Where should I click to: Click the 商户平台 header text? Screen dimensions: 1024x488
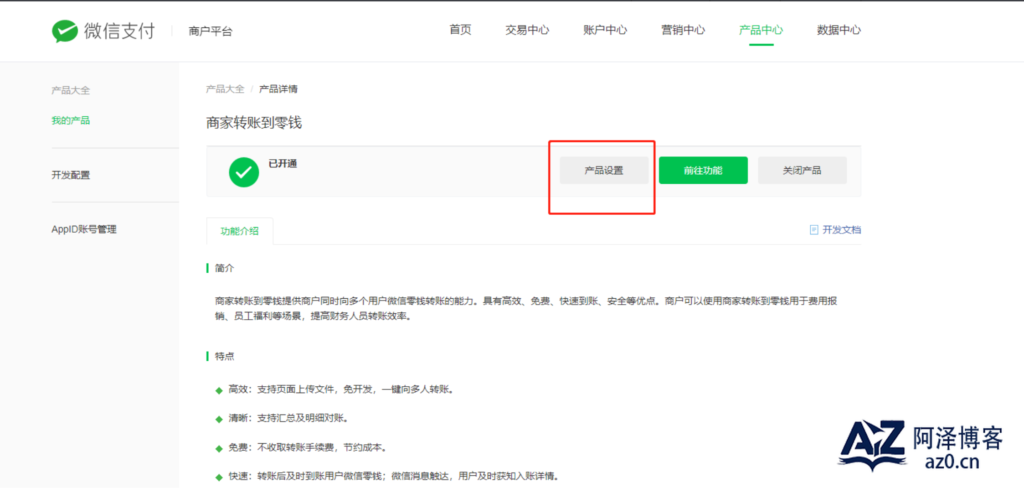click(x=210, y=31)
